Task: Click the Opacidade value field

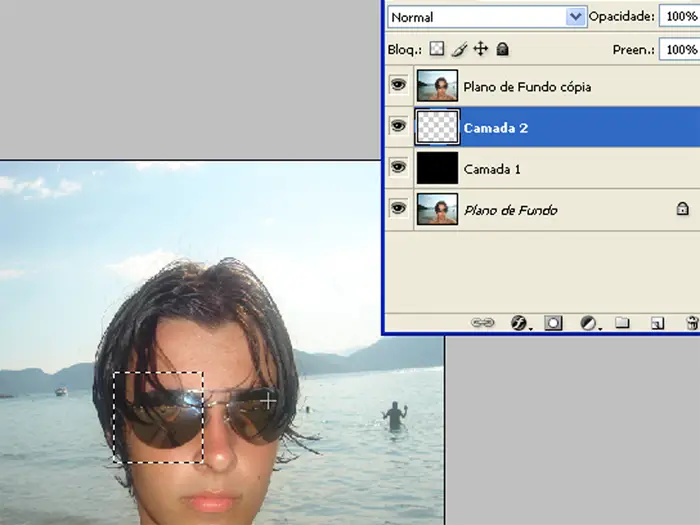Action: pyautogui.click(x=679, y=17)
